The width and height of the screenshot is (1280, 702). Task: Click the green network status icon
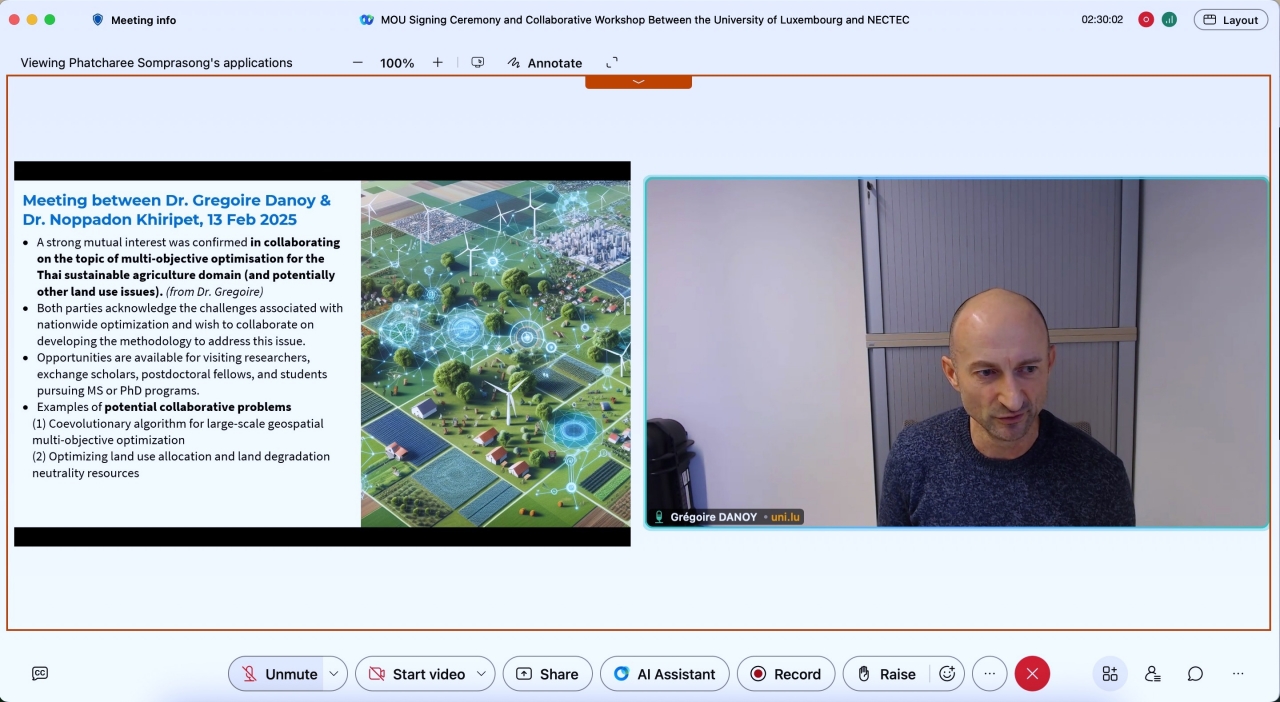[x=1169, y=20]
